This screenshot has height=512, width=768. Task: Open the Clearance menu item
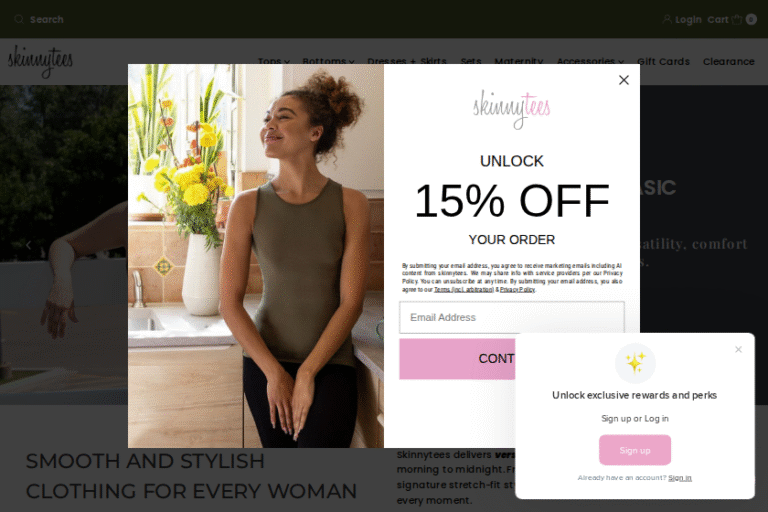pyautogui.click(x=728, y=62)
